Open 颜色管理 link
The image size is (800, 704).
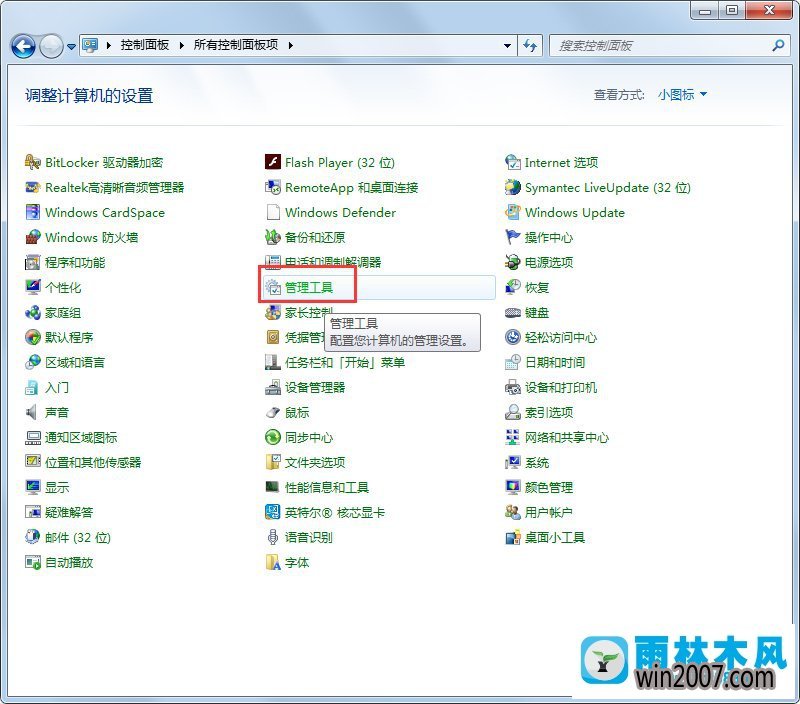549,487
